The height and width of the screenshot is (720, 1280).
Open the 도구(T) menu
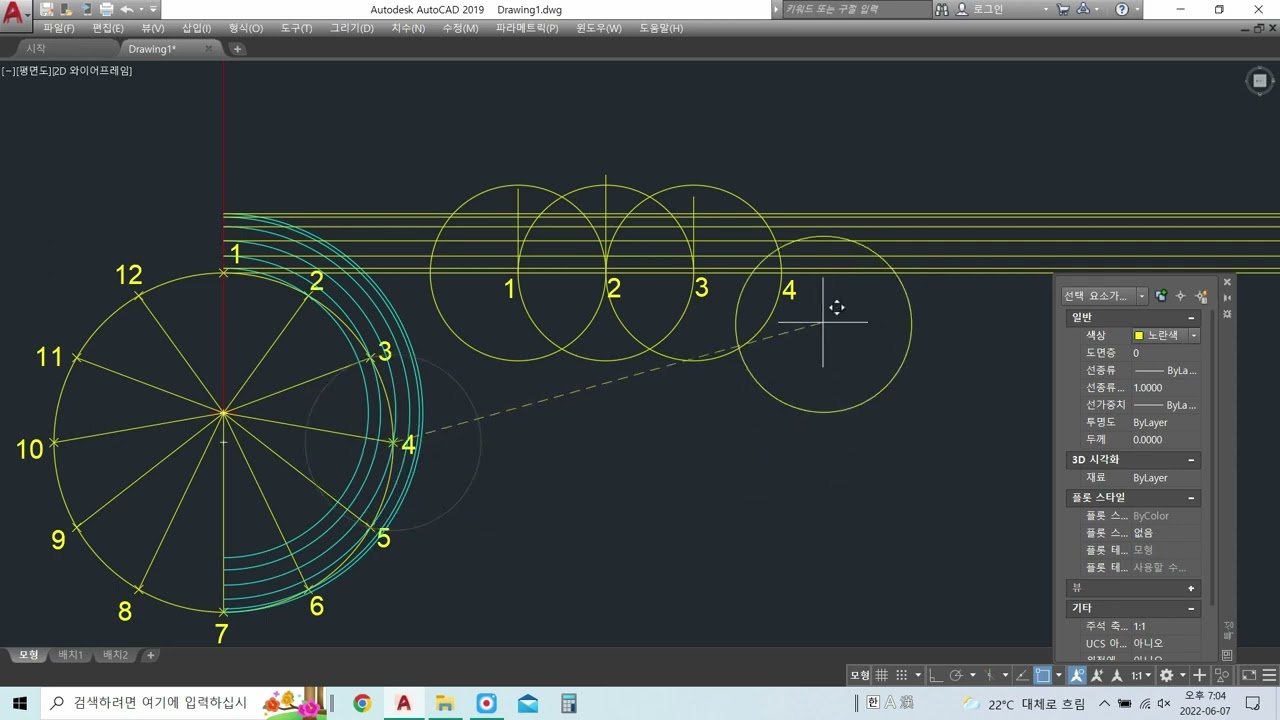(x=296, y=28)
